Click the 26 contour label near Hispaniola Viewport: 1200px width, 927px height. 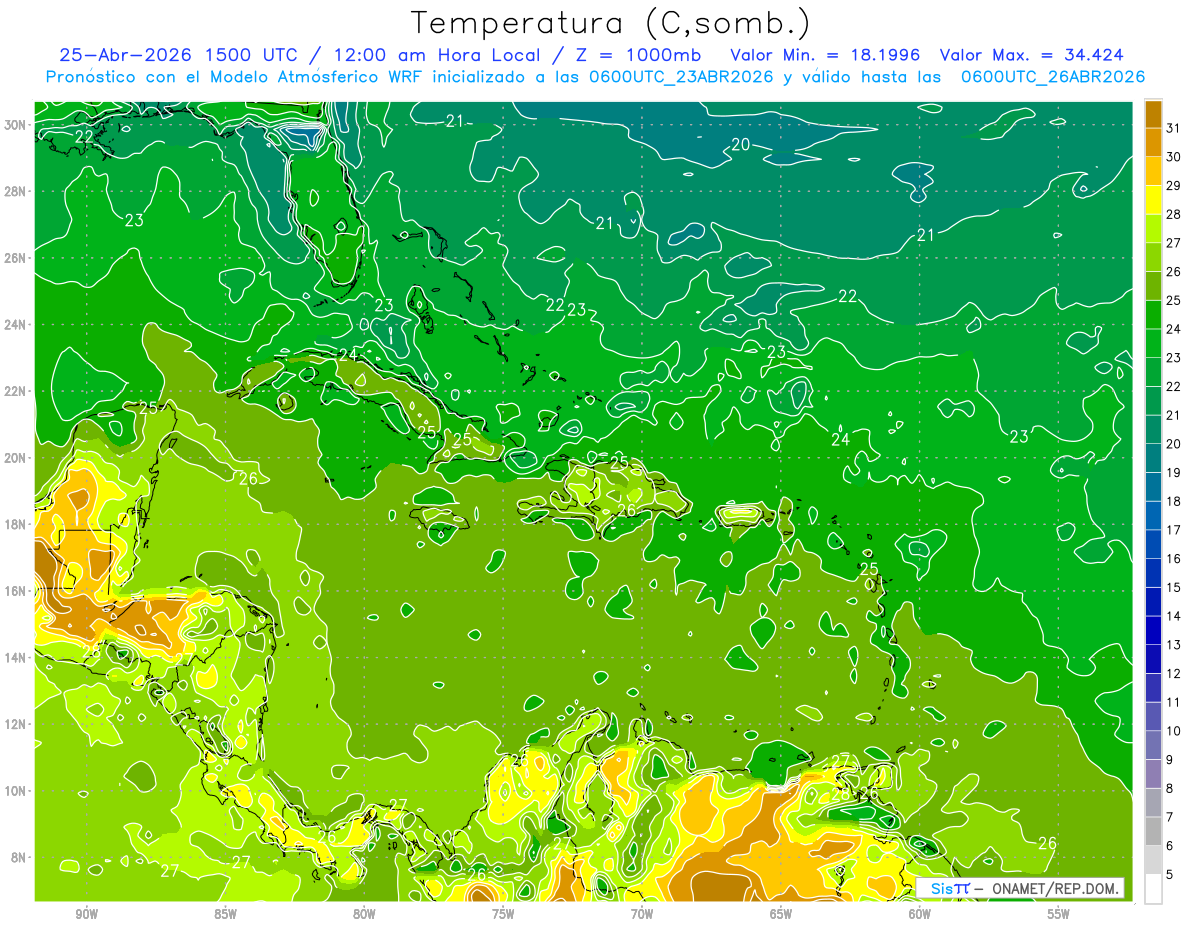(626, 510)
